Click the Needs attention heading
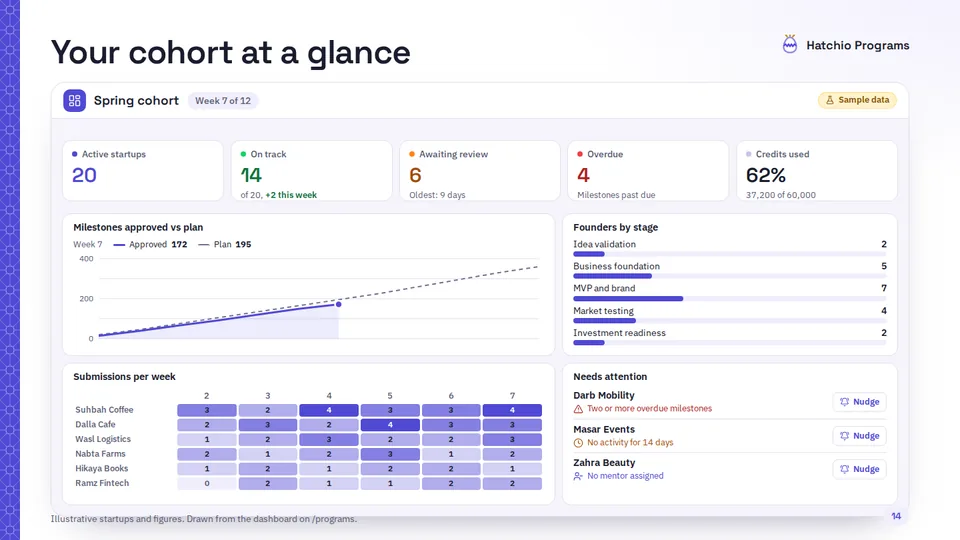This screenshot has height=540, width=960. tap(610, 377)
